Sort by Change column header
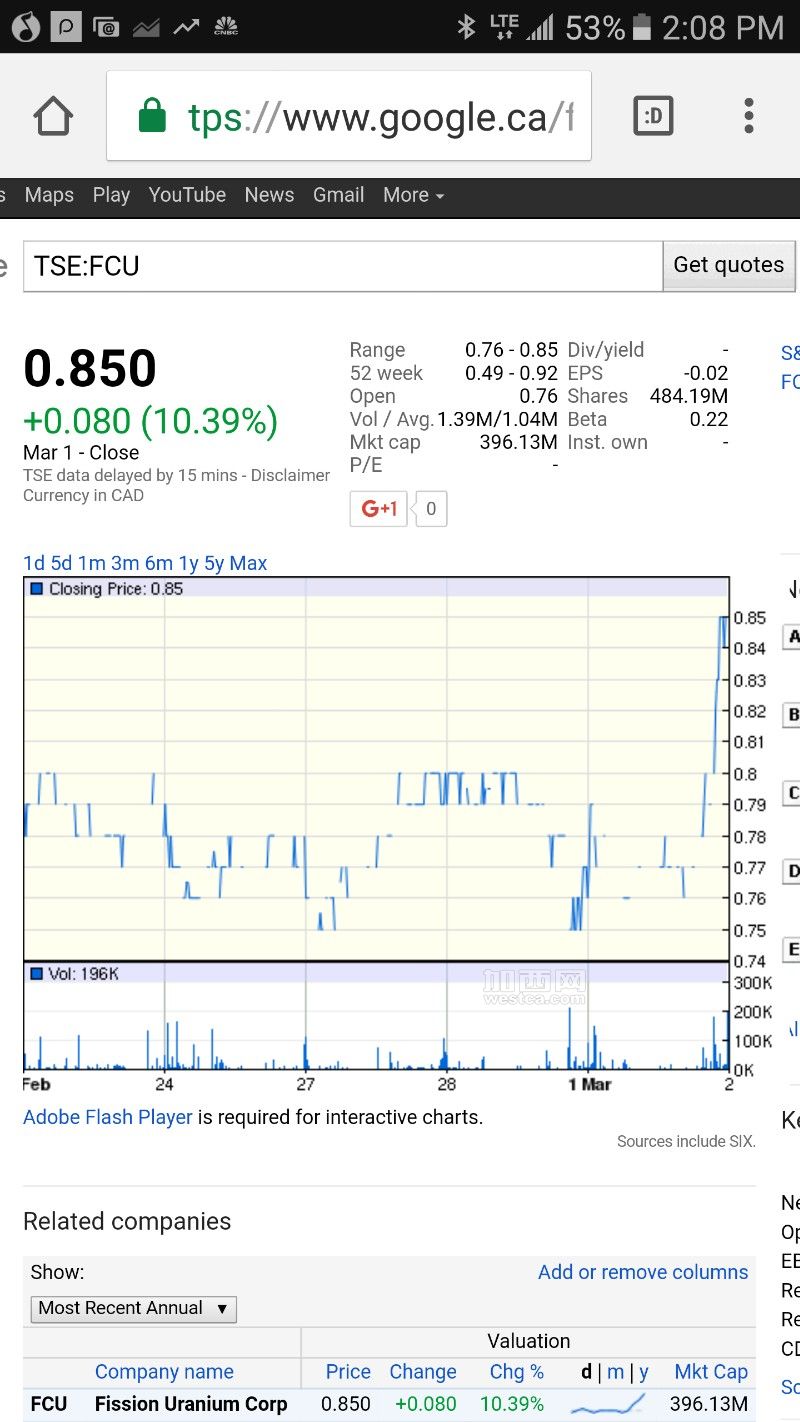Image resolution: width=800 pixels, height=1422 pixels. [x=423, y=1372]
